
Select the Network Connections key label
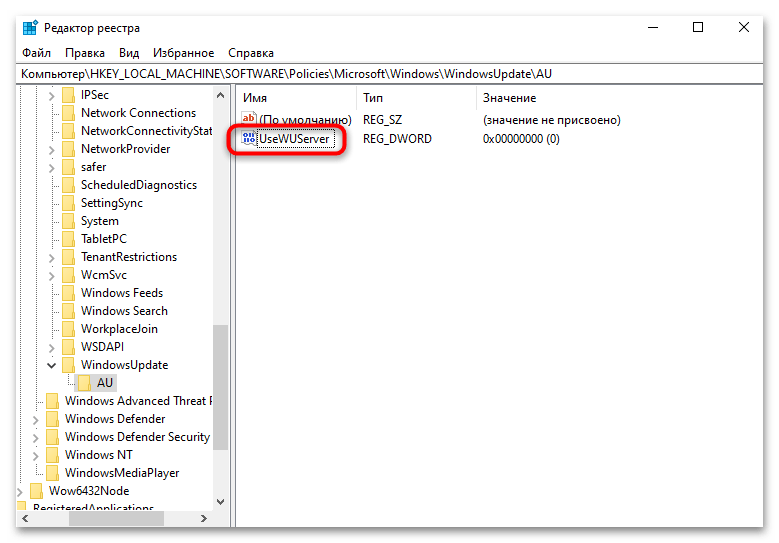point(138,113)
